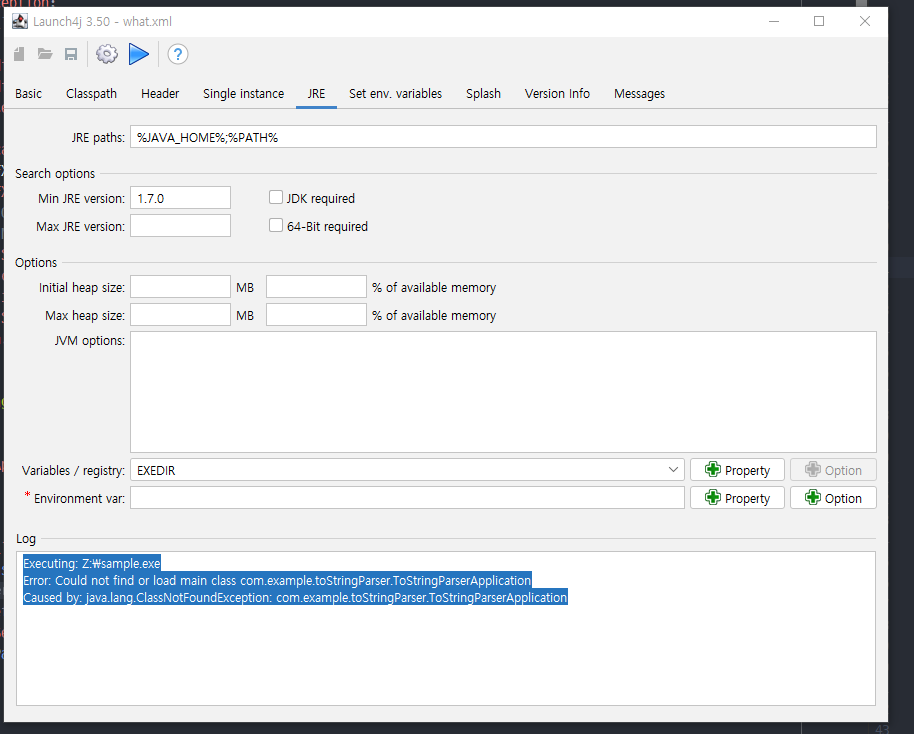
Task: Click the Max JRE version field
Action: point(180,226)
